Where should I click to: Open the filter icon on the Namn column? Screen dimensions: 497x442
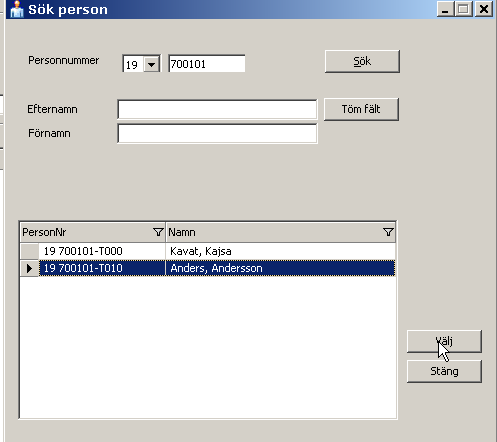coord(388,232)
